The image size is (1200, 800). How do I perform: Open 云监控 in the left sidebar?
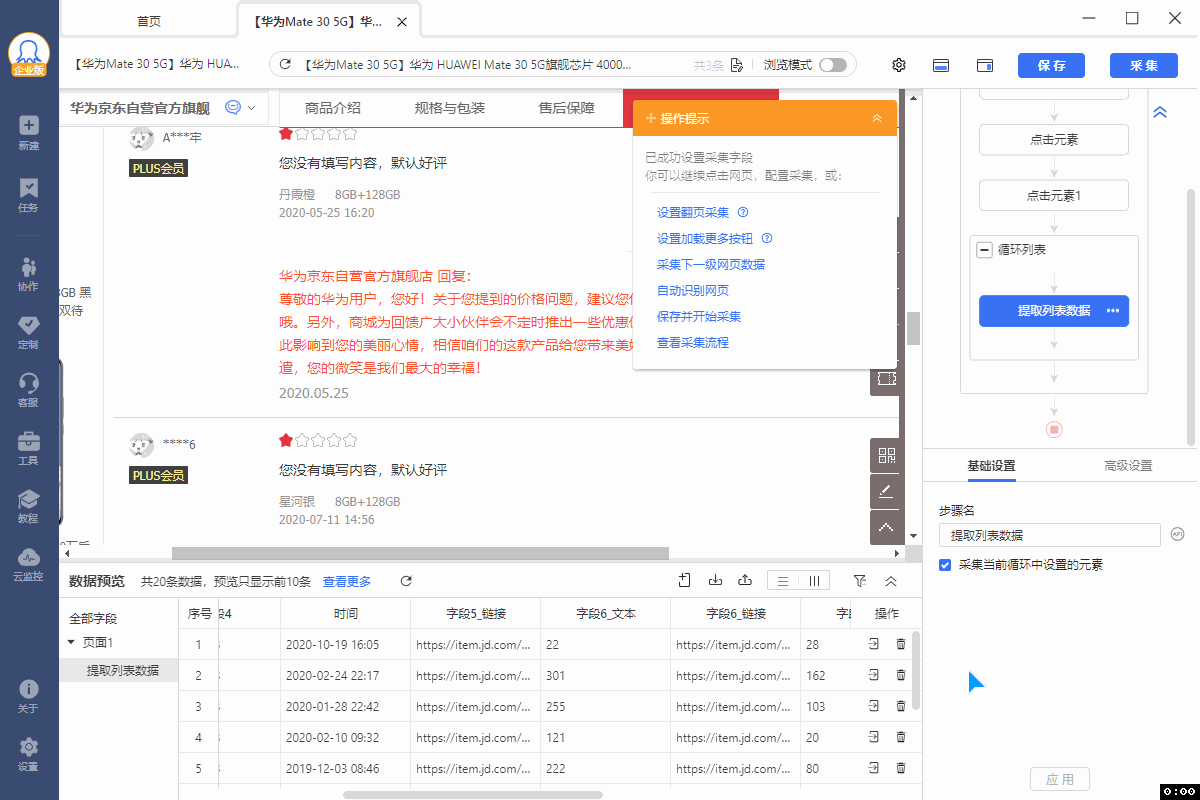pos(29,564)
